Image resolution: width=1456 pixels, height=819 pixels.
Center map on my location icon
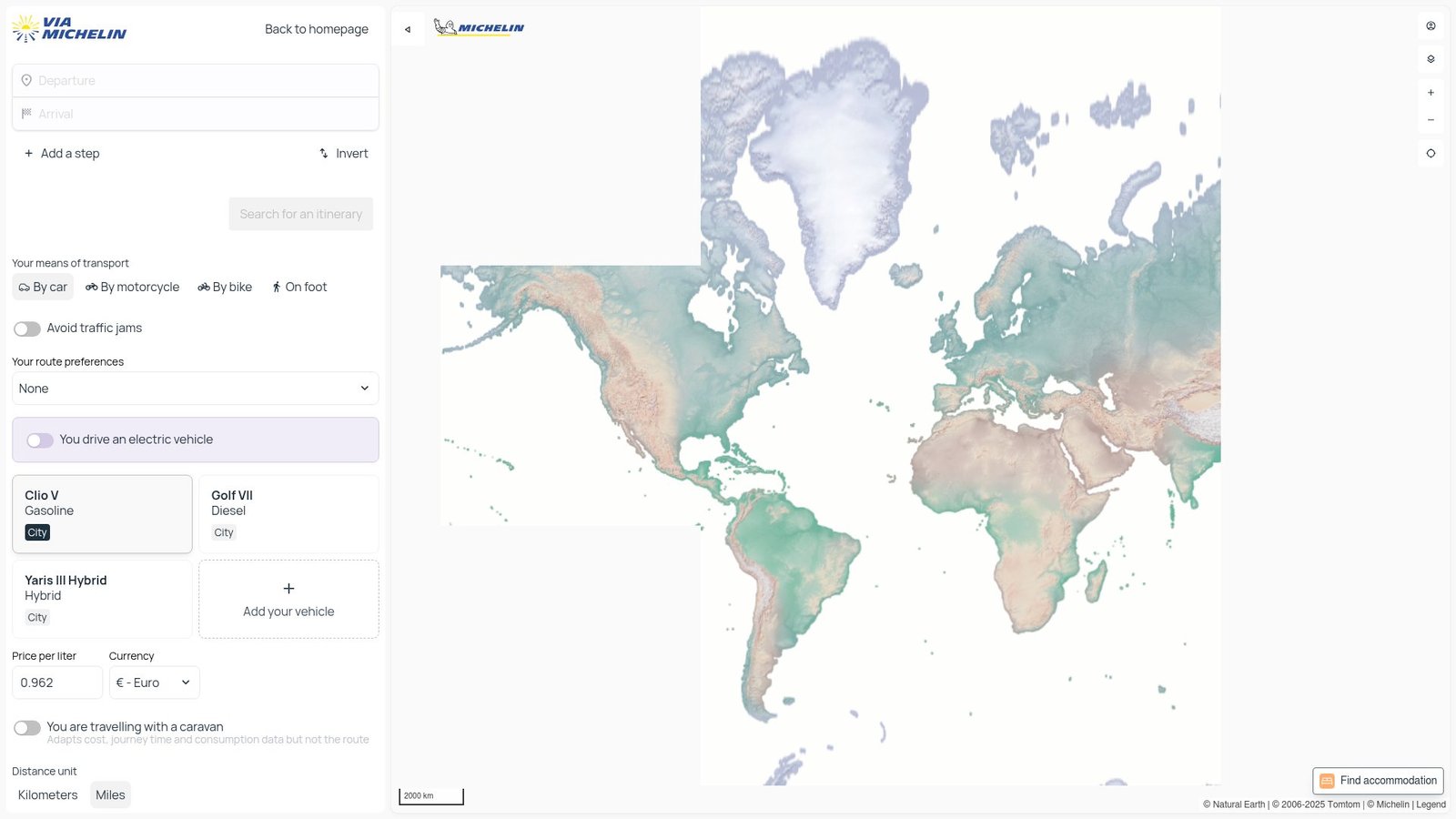[1431, 154]
